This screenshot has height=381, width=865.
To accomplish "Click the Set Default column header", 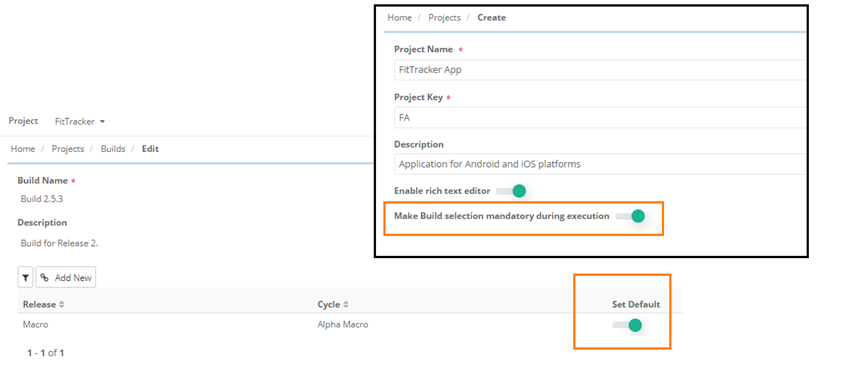I will pos(636,304).
